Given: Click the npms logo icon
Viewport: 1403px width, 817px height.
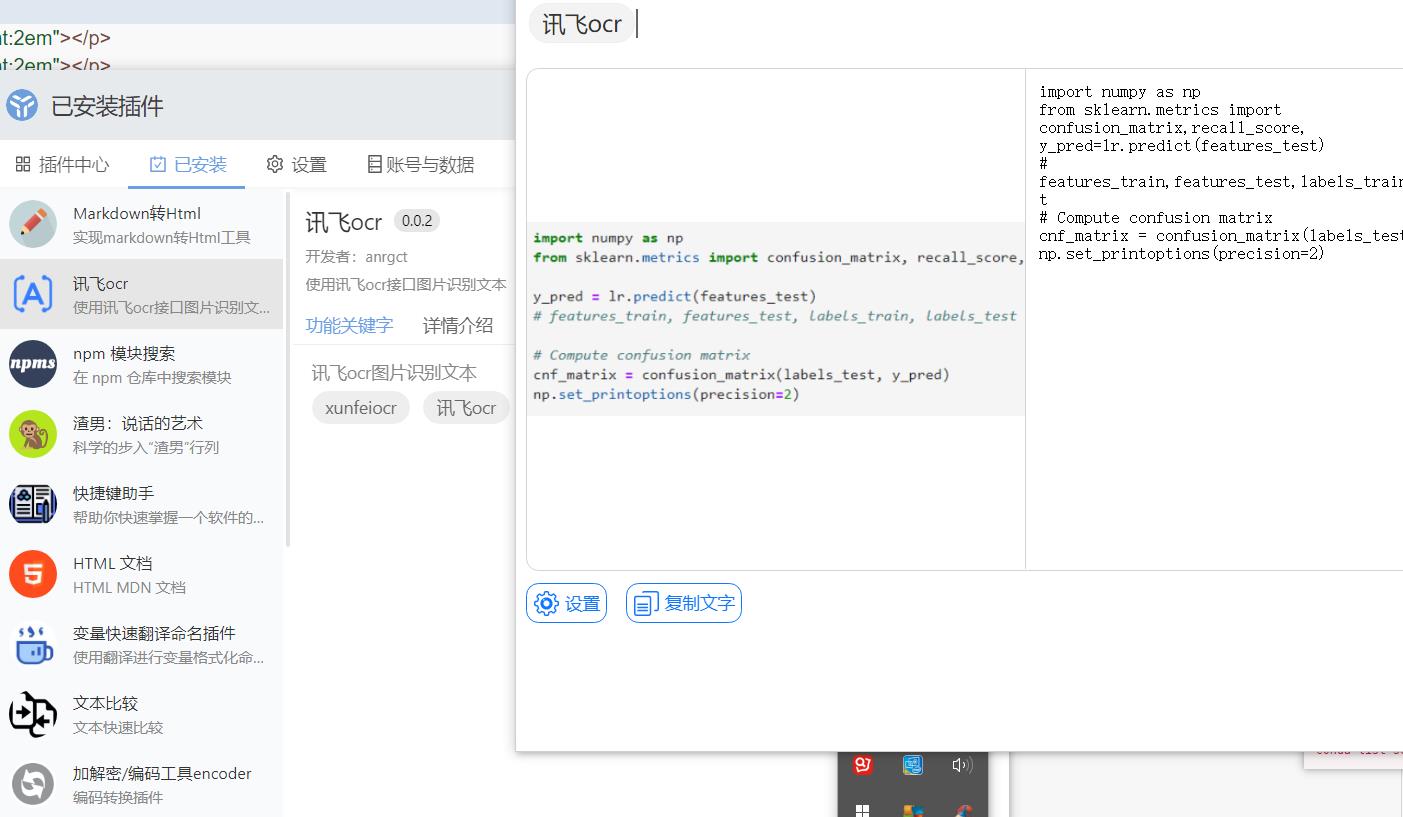Looking at the screenshot, I should (x=33, y=364).
